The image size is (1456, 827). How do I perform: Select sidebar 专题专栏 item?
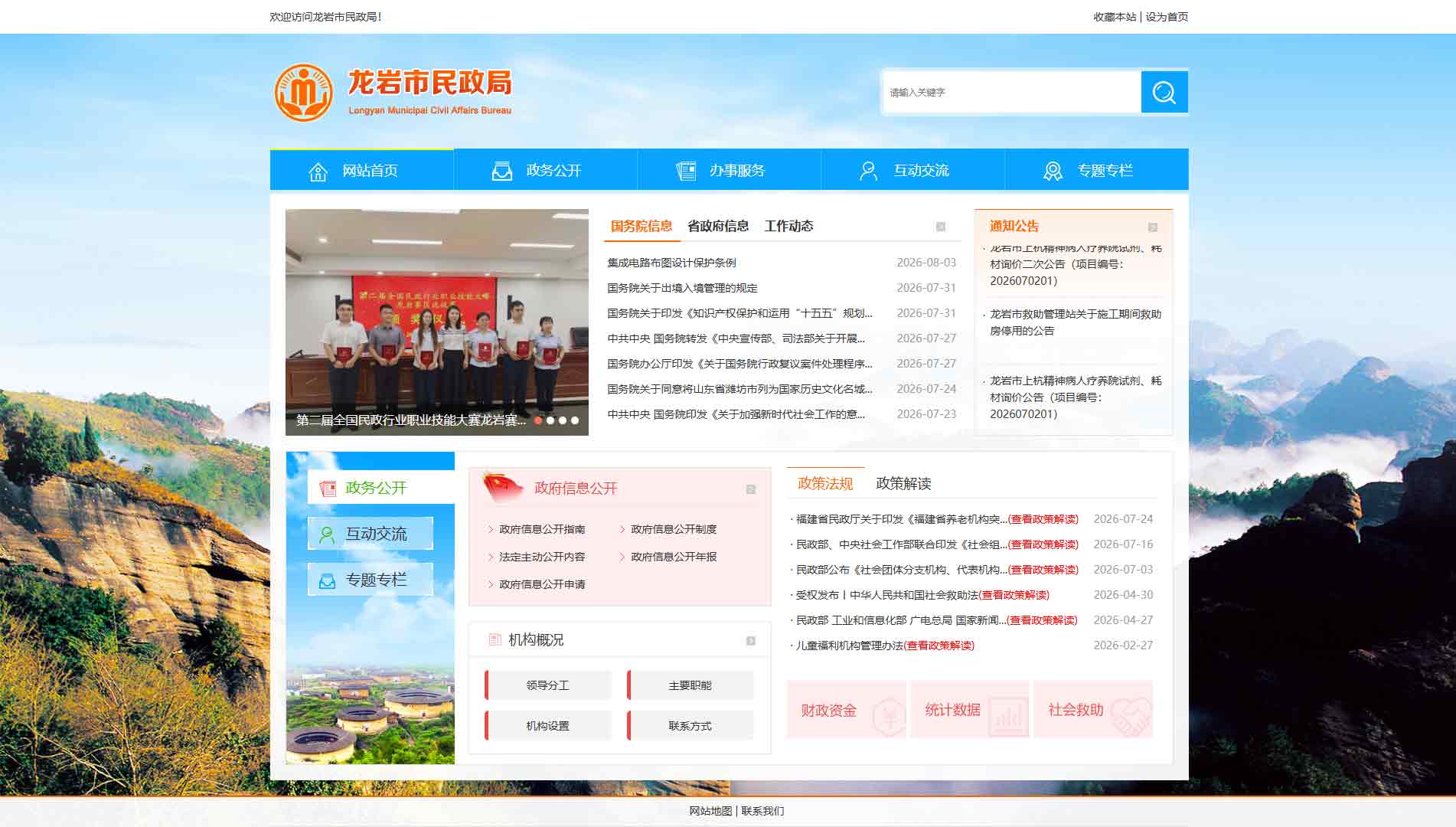click(x=371, y=580)
